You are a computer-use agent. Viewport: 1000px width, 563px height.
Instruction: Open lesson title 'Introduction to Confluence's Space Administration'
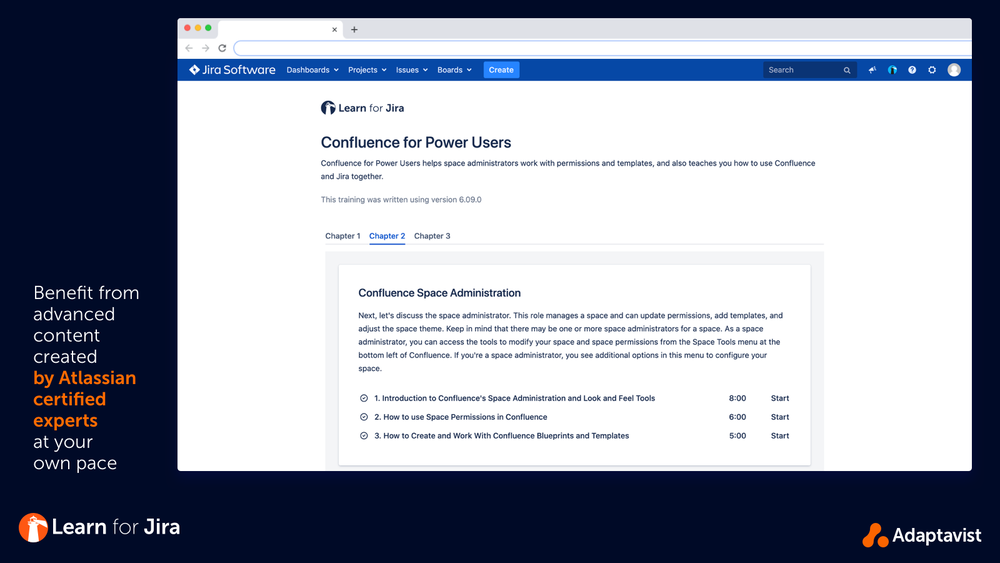(515, 398)
